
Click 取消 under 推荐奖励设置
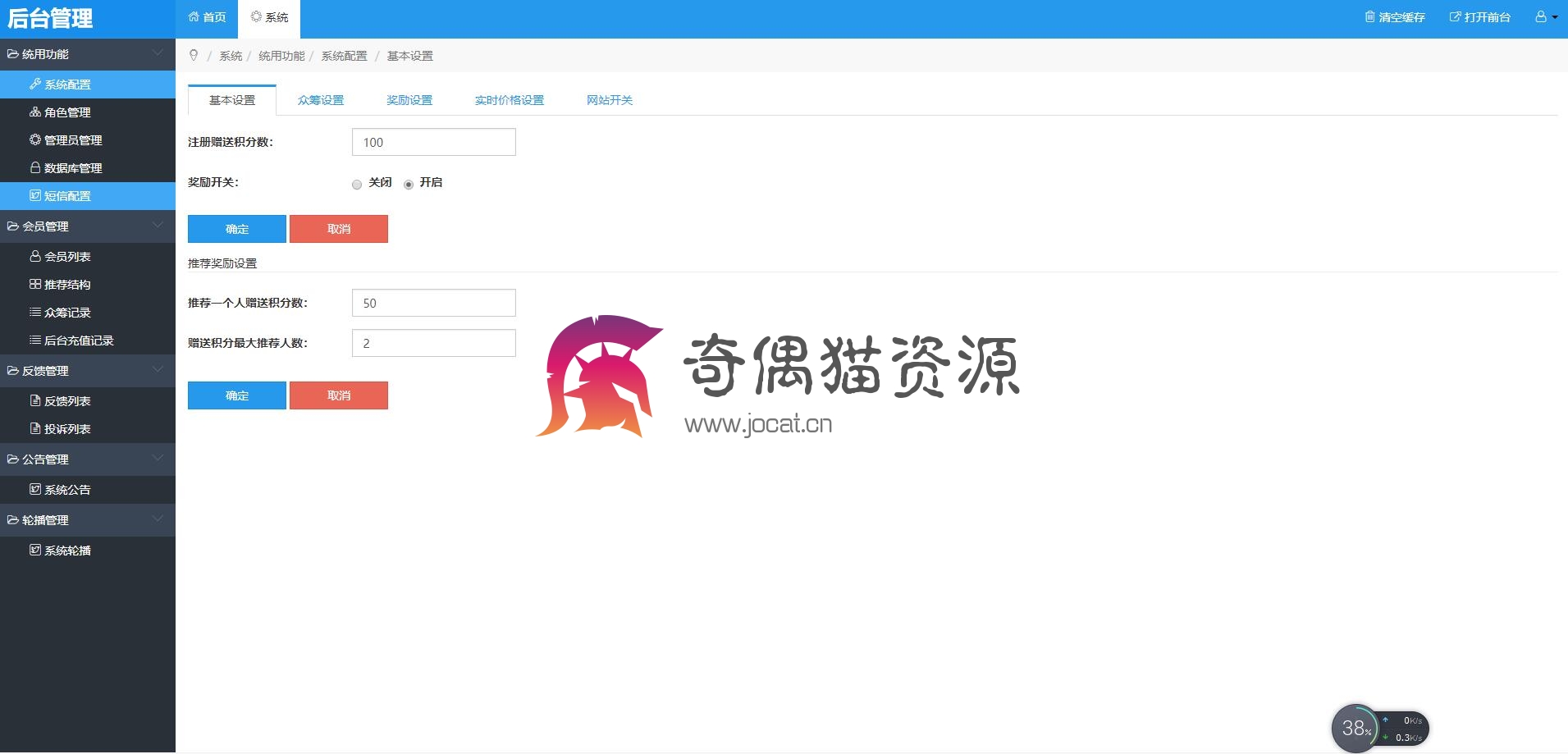click(x=339, y=395)
